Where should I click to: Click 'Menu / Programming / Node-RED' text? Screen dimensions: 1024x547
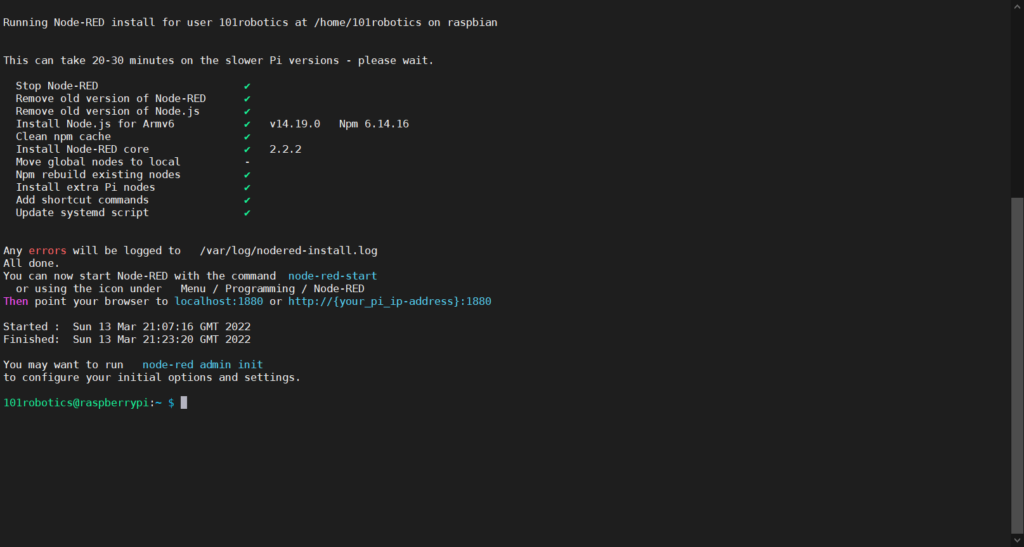[272, 289]
